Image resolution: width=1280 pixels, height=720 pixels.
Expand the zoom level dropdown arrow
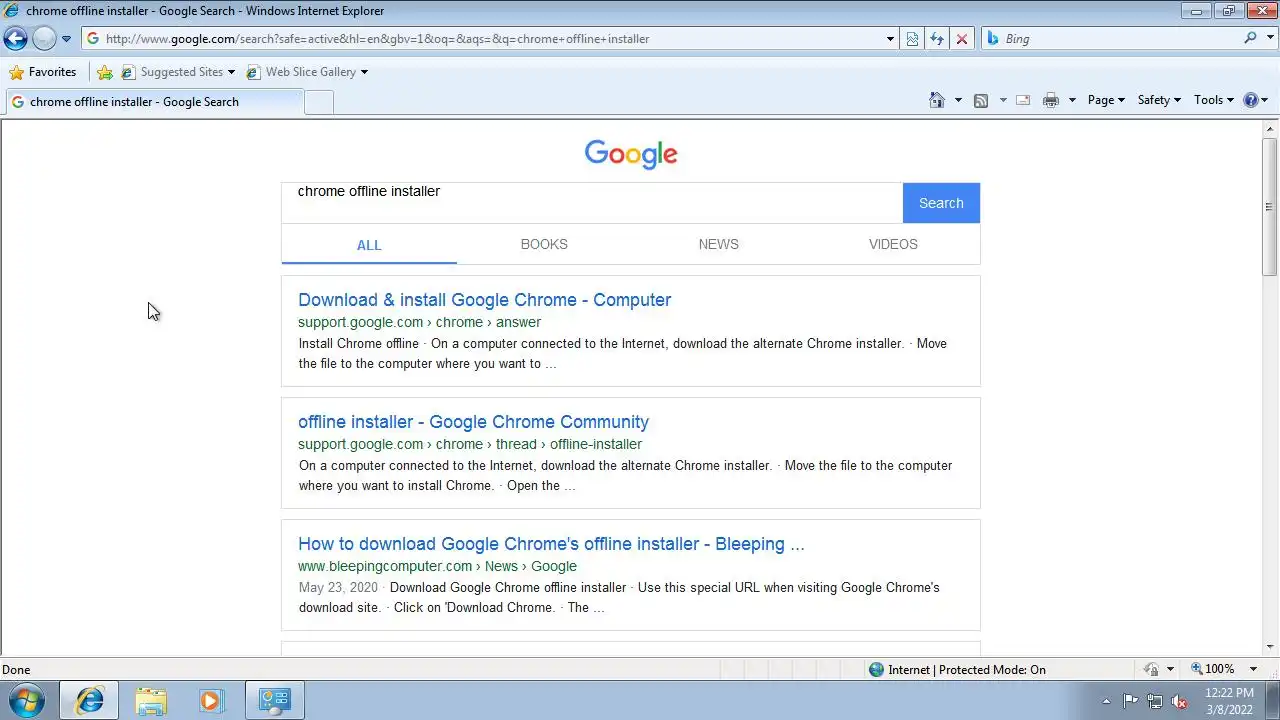point(1253,669)
